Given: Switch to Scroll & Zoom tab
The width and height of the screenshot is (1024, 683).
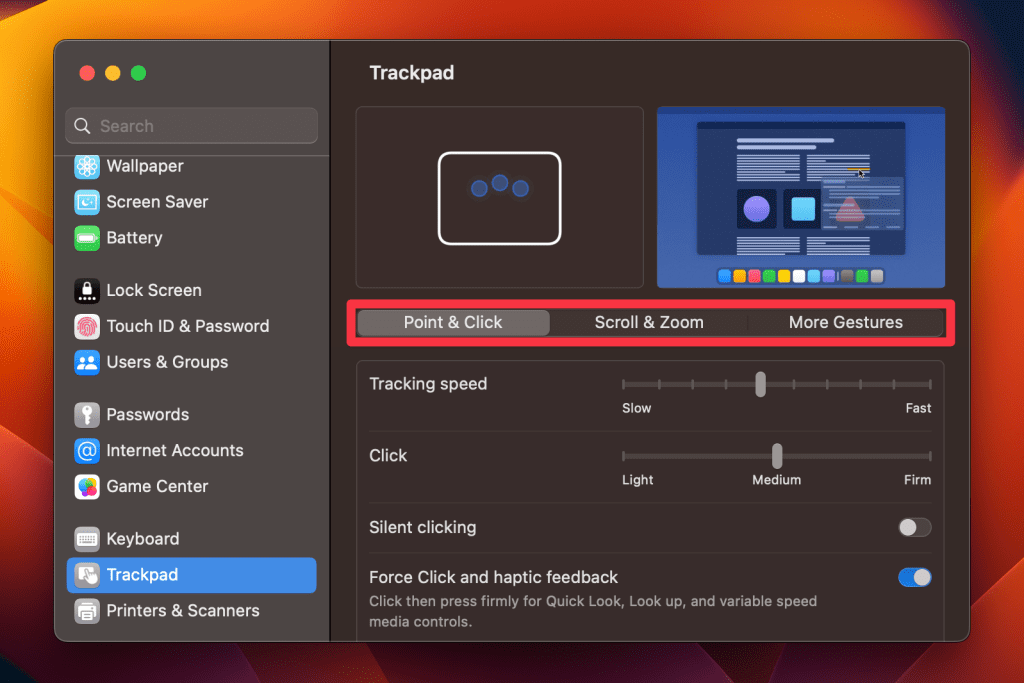Looking at the screenshot, I should click(x=648, y=323).
